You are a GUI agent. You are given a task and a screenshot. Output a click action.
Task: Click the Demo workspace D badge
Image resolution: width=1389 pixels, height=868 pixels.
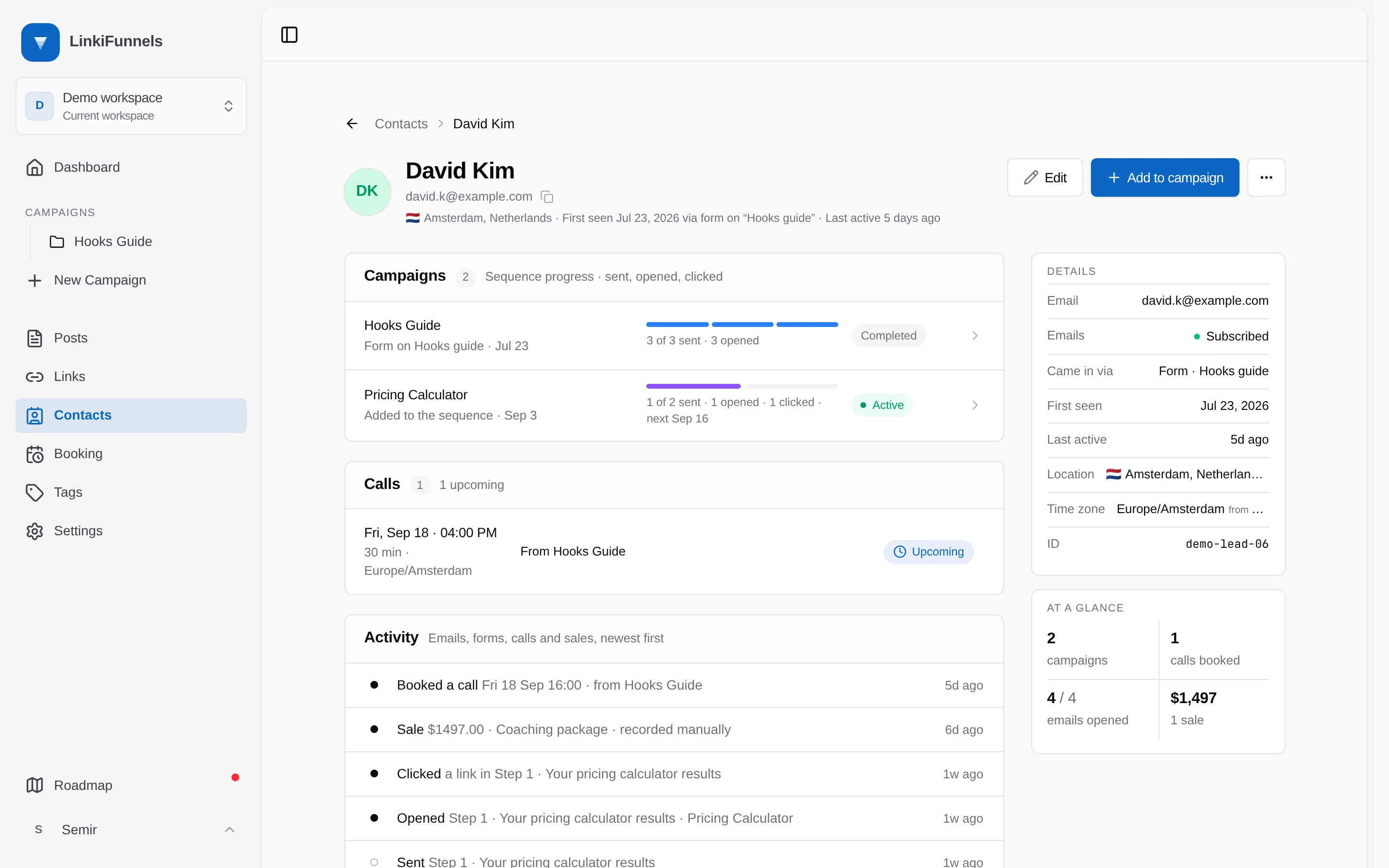[40, 106]
